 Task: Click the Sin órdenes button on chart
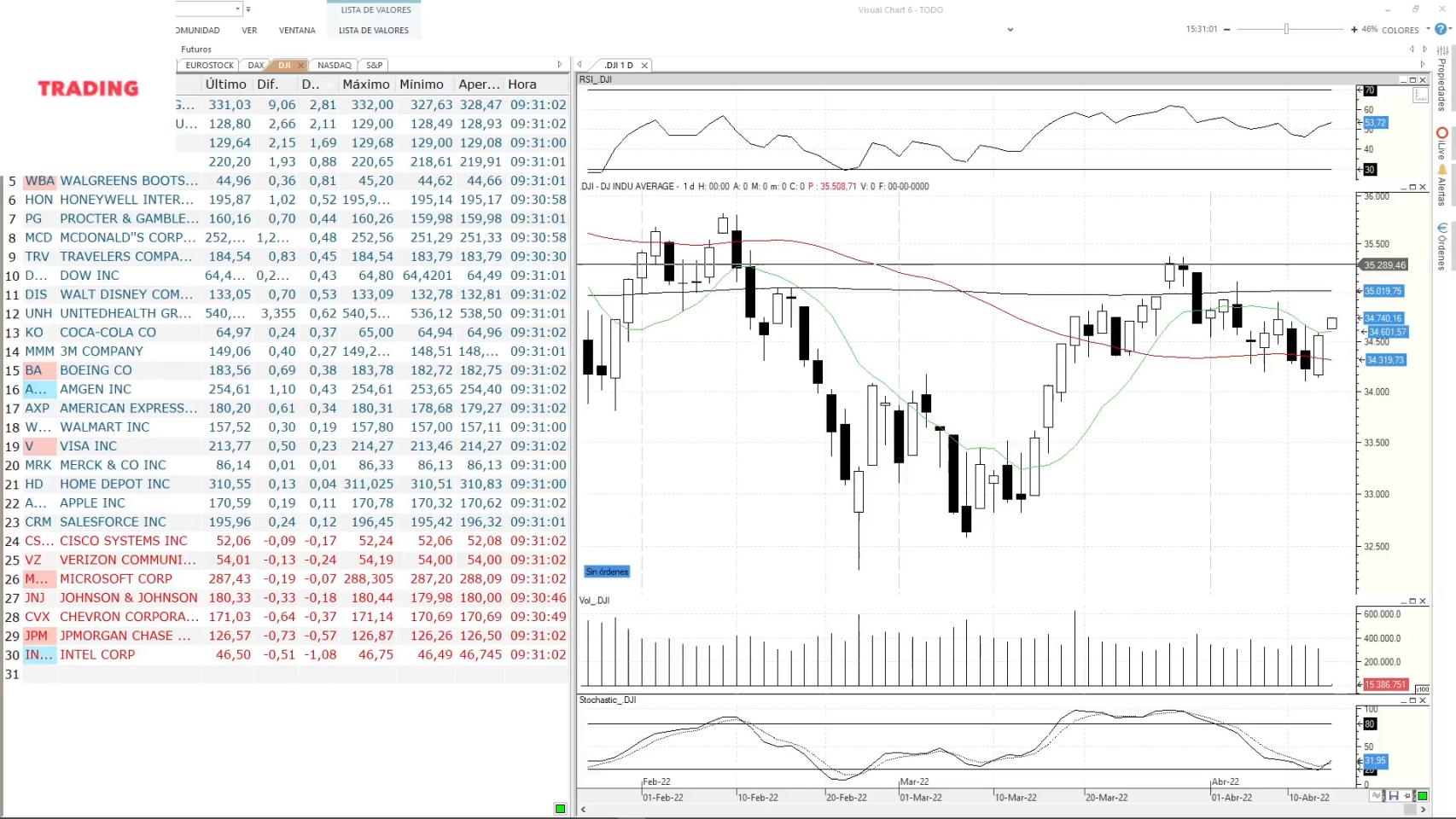point(607,572)
